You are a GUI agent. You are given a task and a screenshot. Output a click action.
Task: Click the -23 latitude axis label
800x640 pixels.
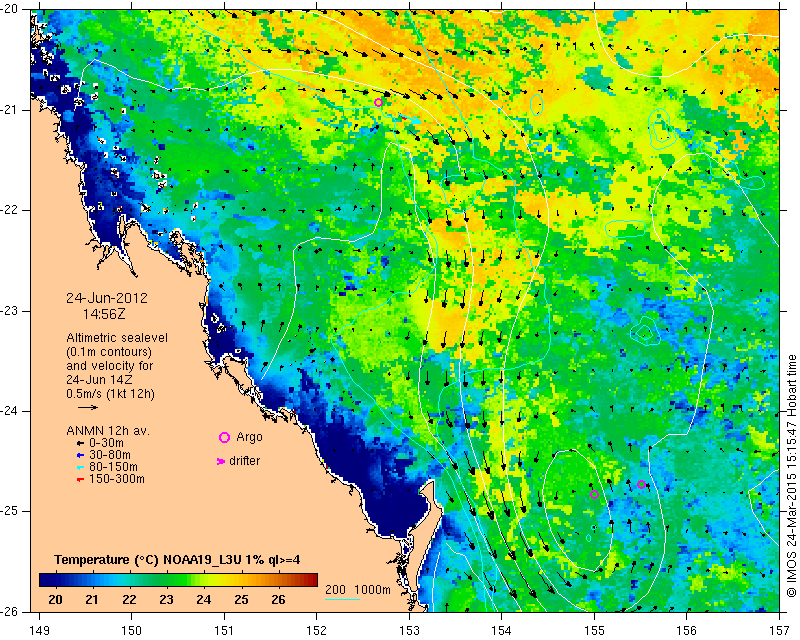coord(8,311)
